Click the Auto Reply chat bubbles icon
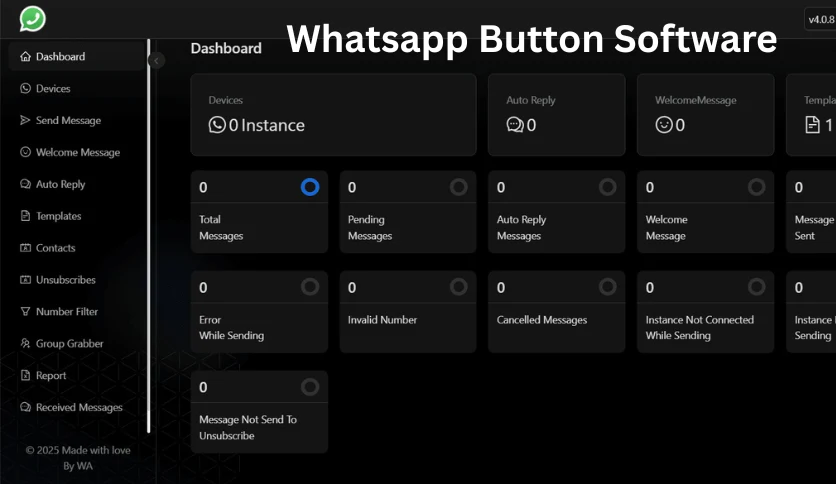Viewport: 836px width, 484px height. [x=26, y=185]
